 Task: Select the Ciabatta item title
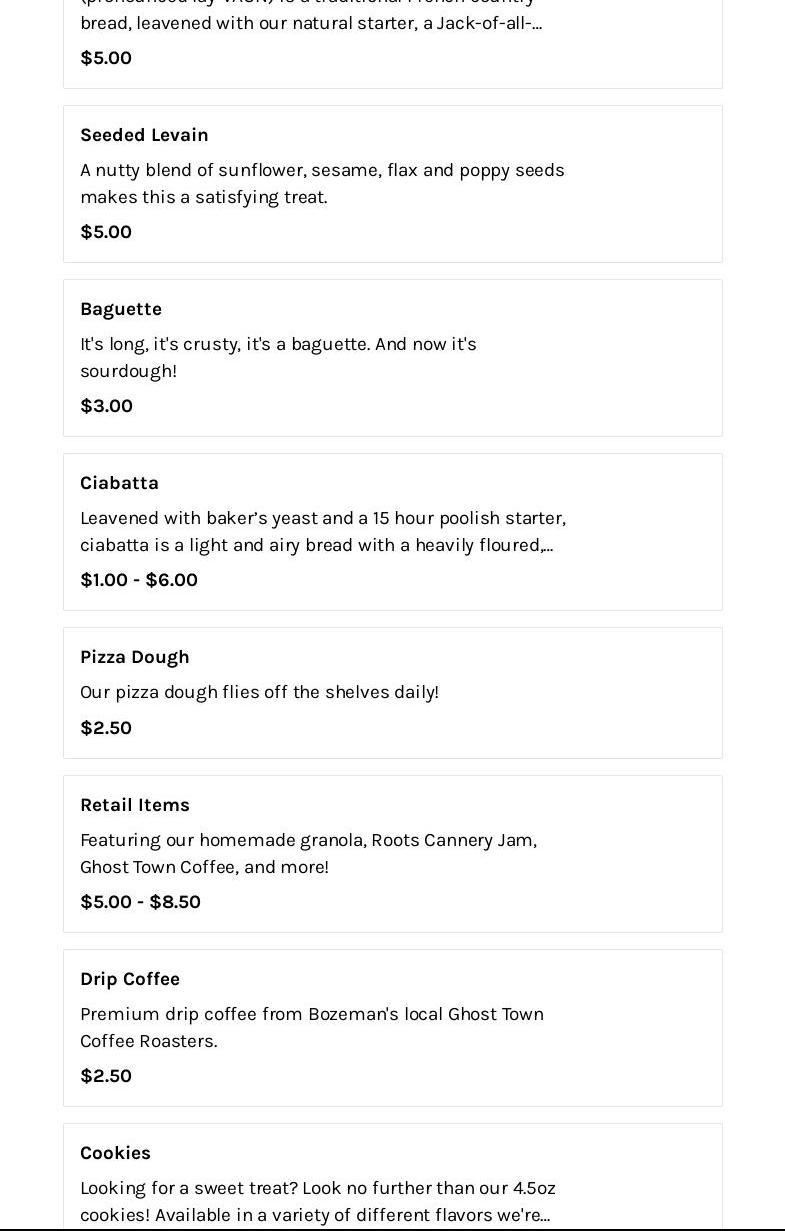click(x=119, y=483)
